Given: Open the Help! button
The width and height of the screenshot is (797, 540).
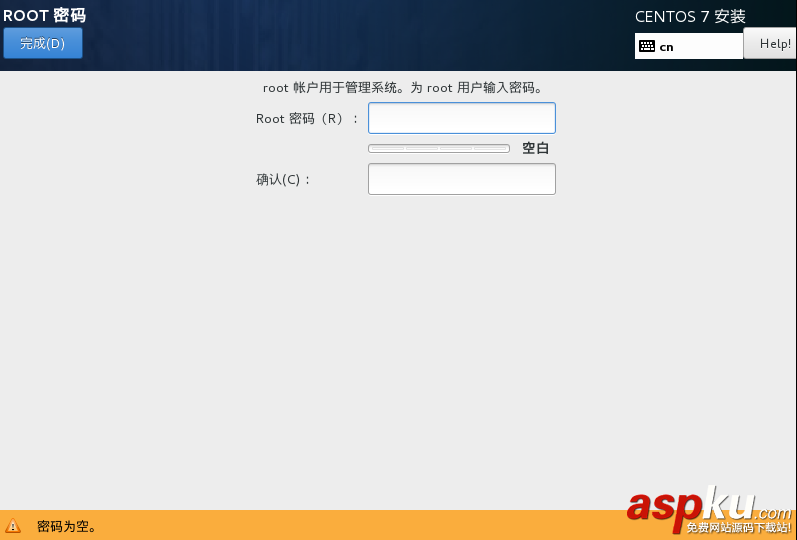Looking at the screenshot, I should click(770, 44).
